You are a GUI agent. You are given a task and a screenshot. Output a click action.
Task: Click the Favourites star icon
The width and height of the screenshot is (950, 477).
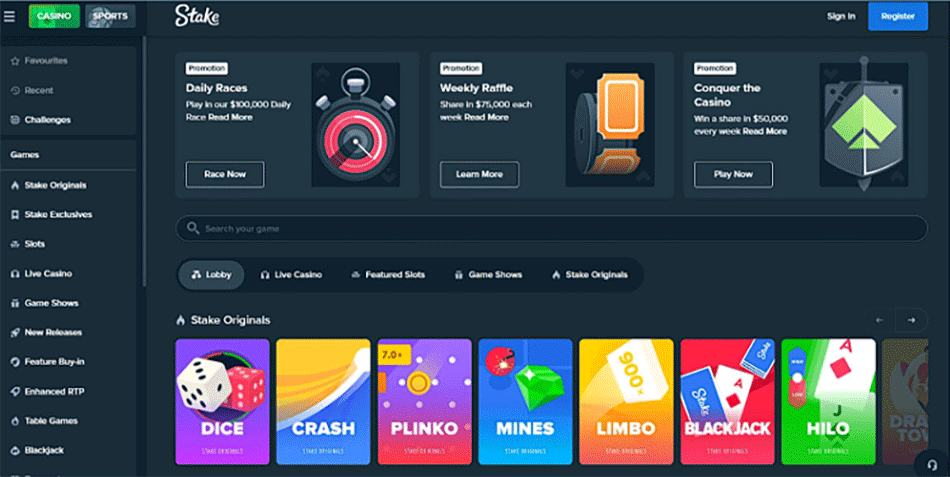click(x=15, y=61)
